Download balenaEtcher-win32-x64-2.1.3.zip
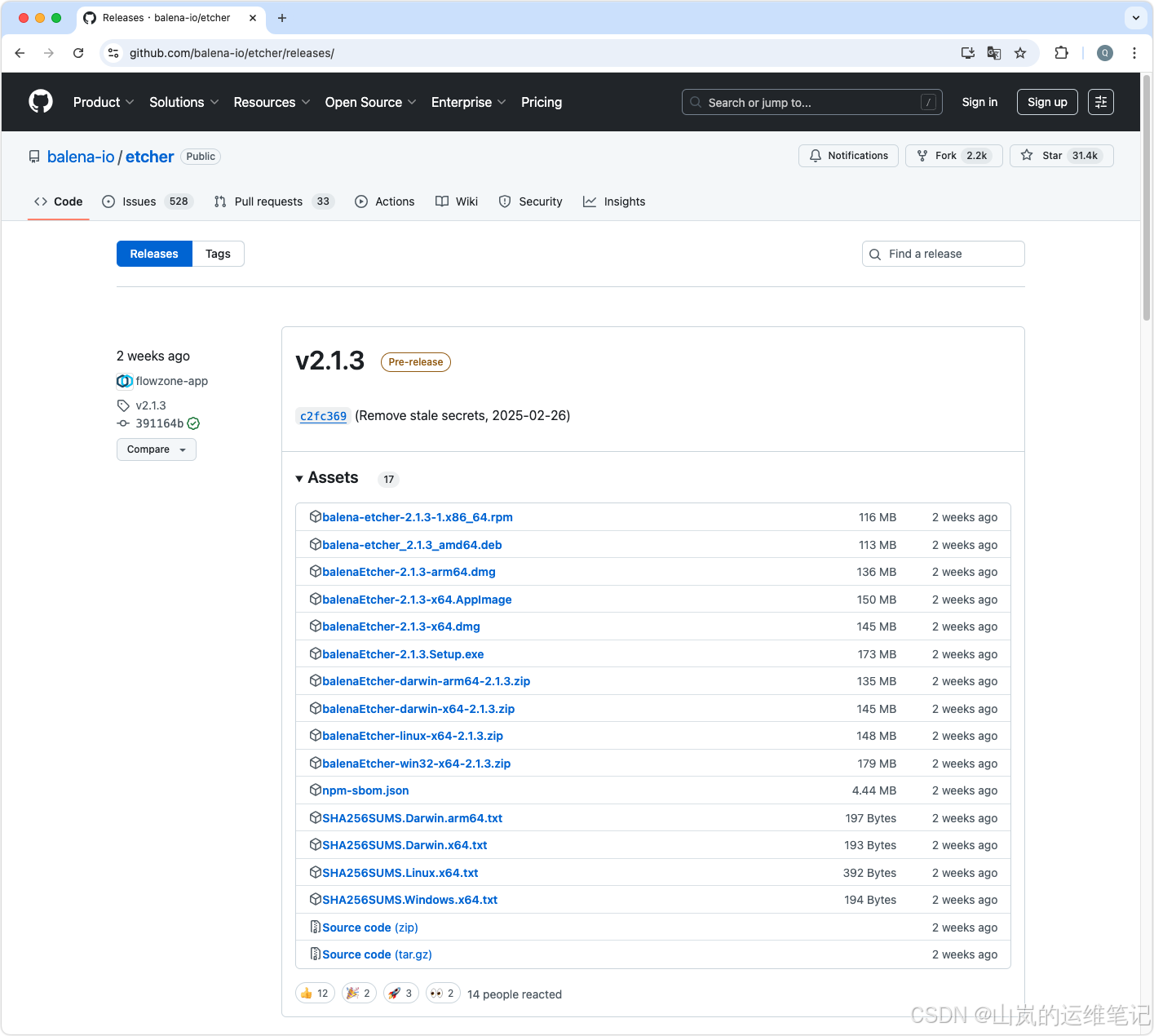This screenshot has height=1036, width=1154. (416, 764)
